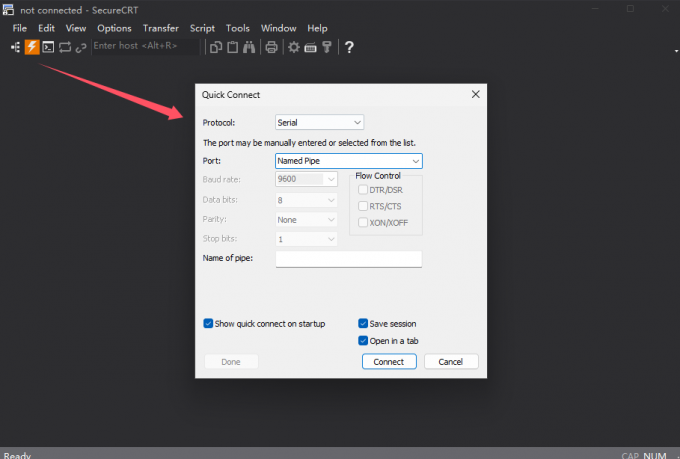This screenshot has height=459, width=680.
Task: Open the Data bits dropdown
Action: click(306, 200)
